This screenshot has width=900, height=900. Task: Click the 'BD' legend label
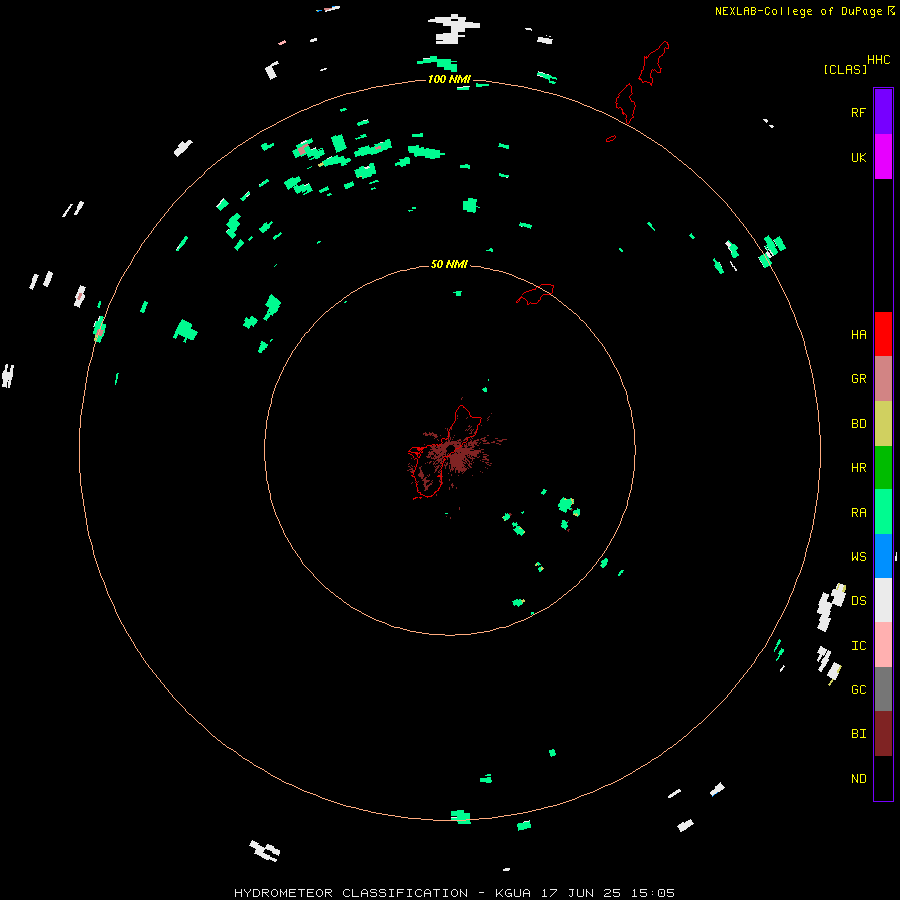pyautogui.click(x=858, y=424)
